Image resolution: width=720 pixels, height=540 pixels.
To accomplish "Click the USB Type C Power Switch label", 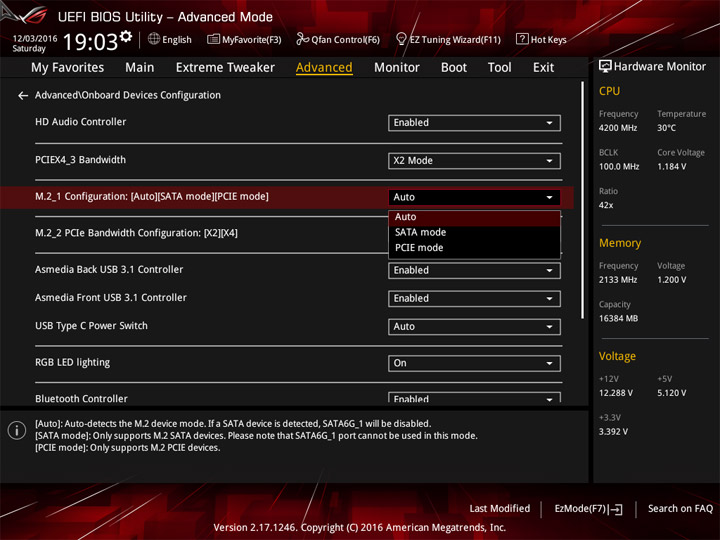I will click(91, 326).
